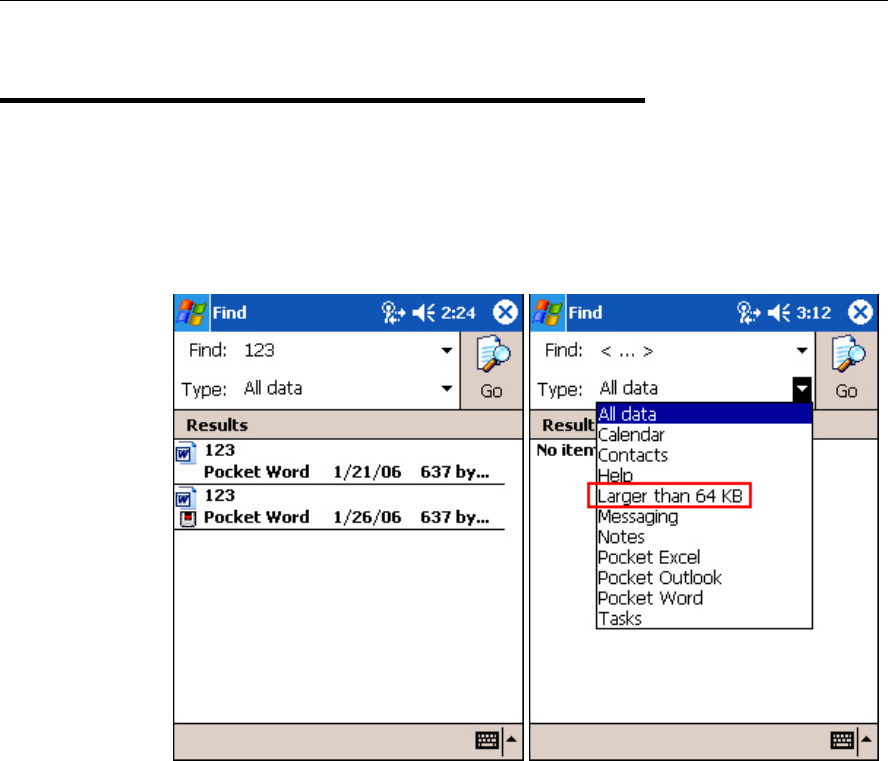The image size is (888, 761).
Task: Click 1/21/06 date in results
Action: pos(367,472)
